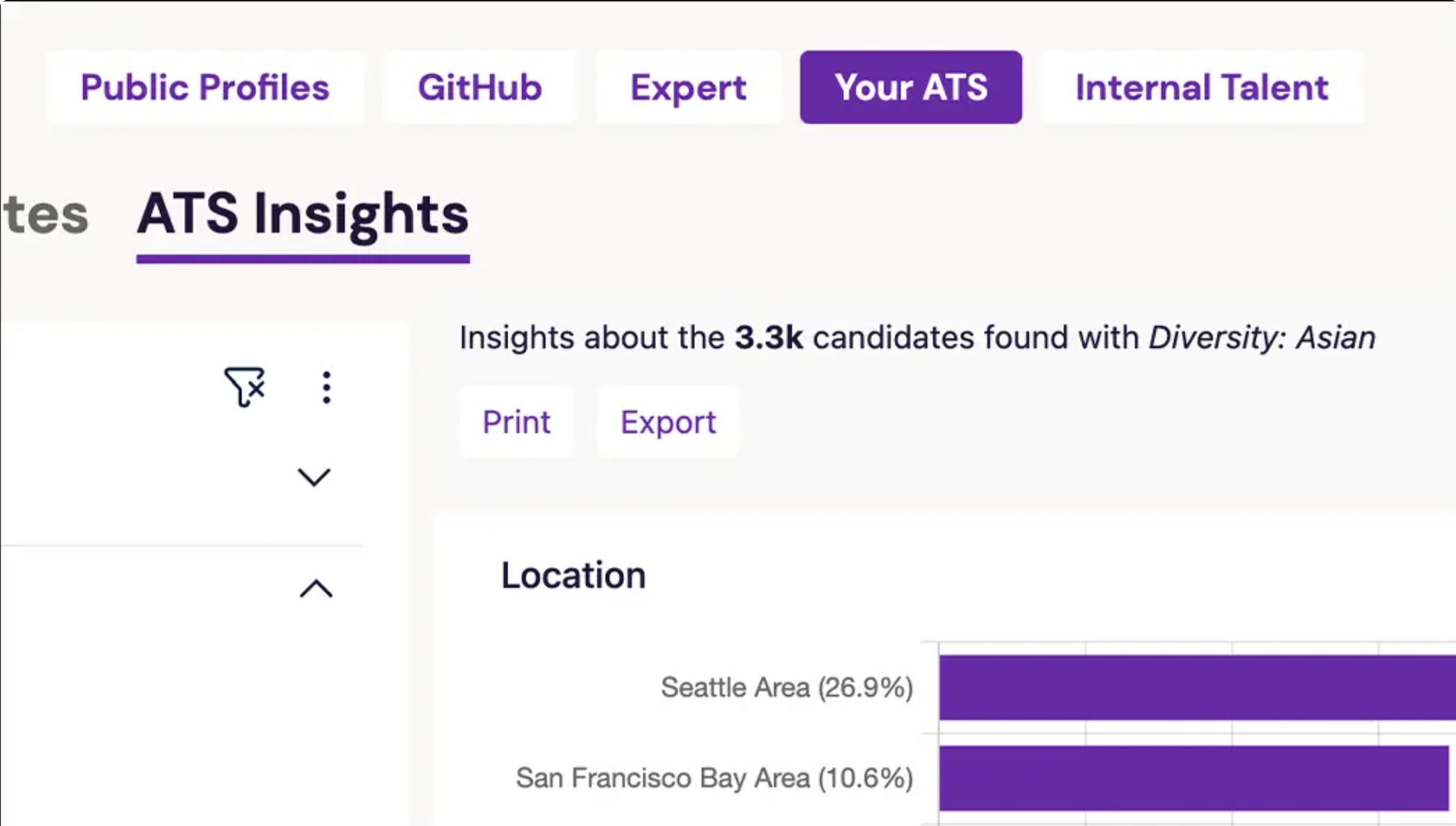This screenshot has width=1456, height=826.
Task: Open the three-dot more options menu
Action: 326,387
